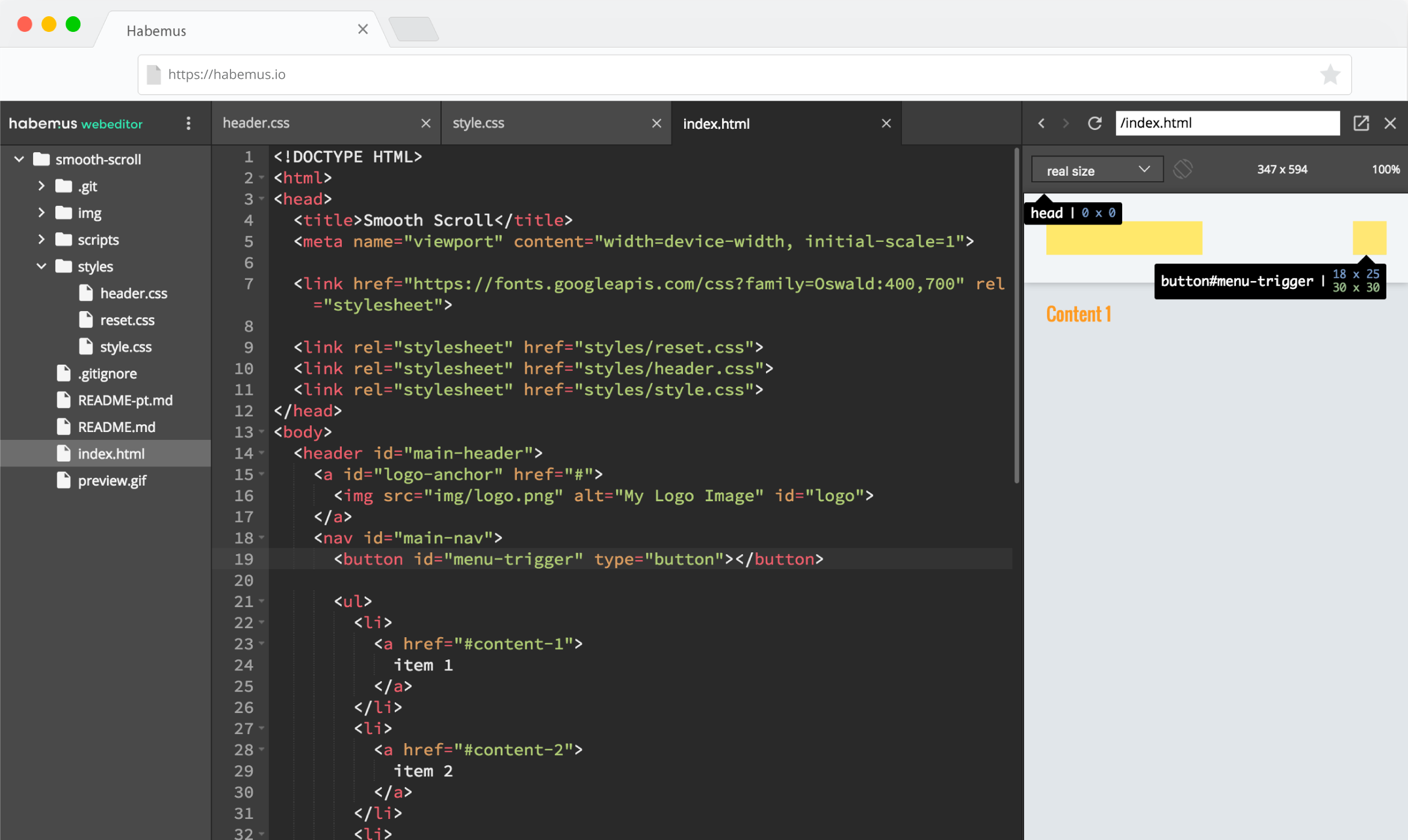Click the preview reload icon
The width and height of the screenshot is (1408, 840).
pos(1095,123)
